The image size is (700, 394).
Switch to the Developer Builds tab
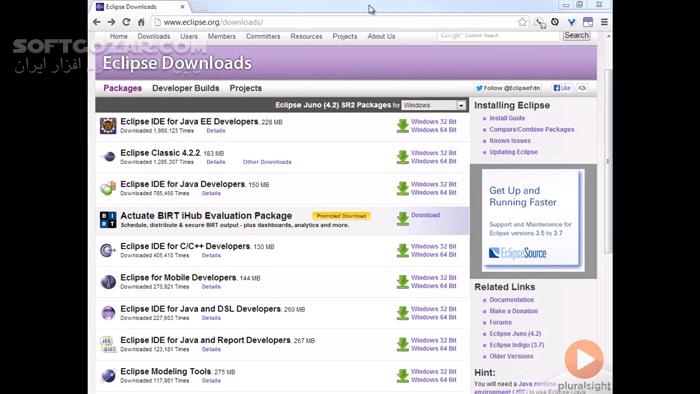[x=185, y=88]
